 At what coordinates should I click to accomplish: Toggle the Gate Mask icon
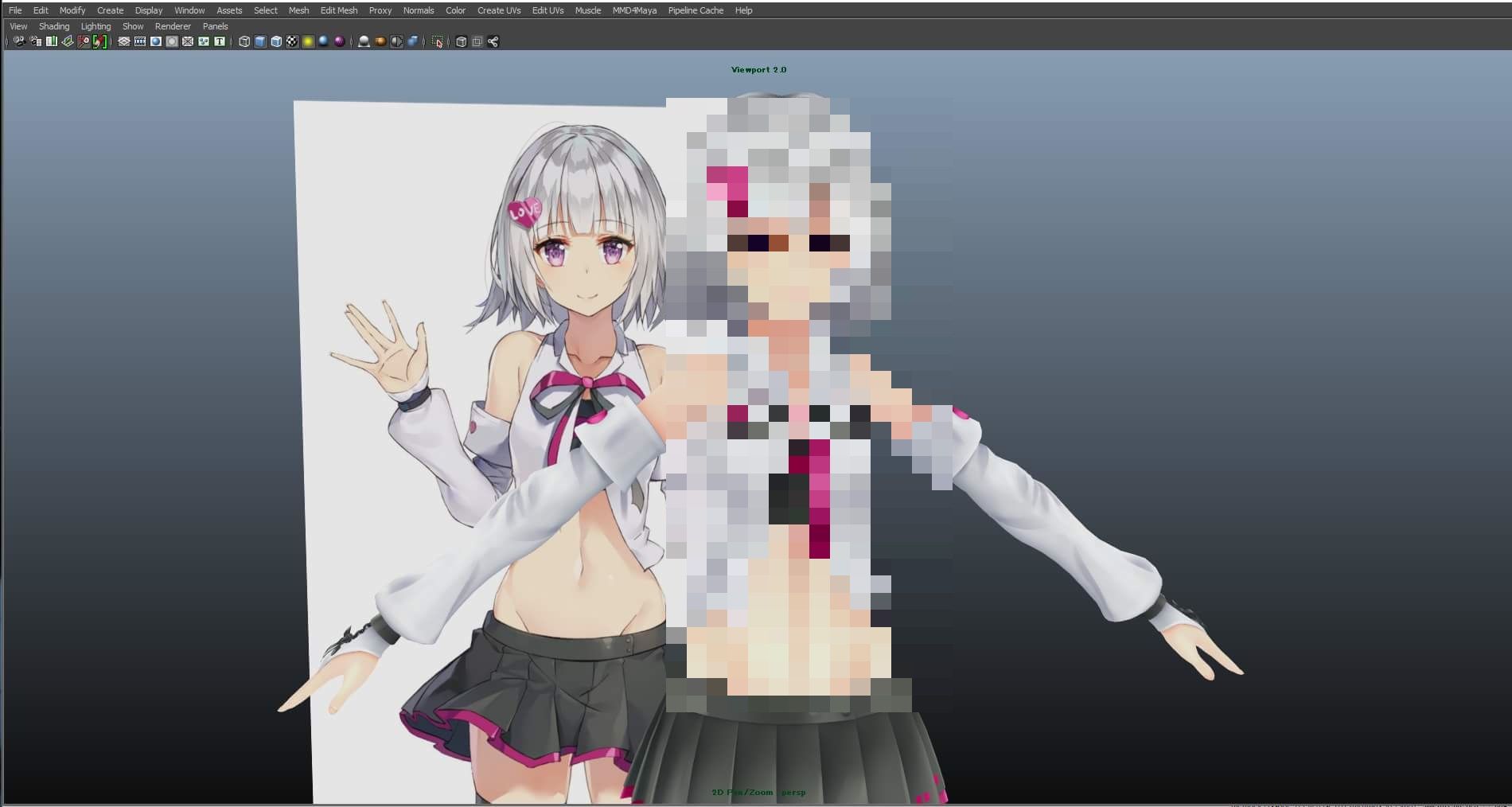172,41
